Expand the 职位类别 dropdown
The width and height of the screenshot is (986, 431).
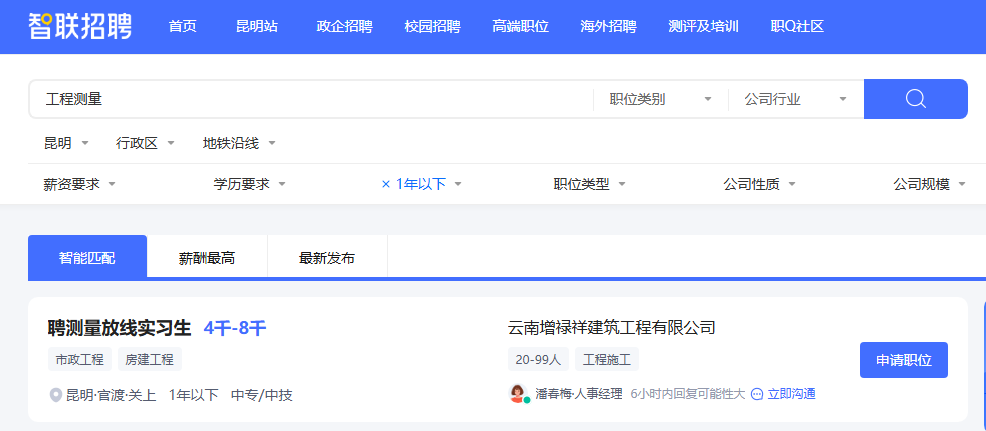[x=660, y=99]
